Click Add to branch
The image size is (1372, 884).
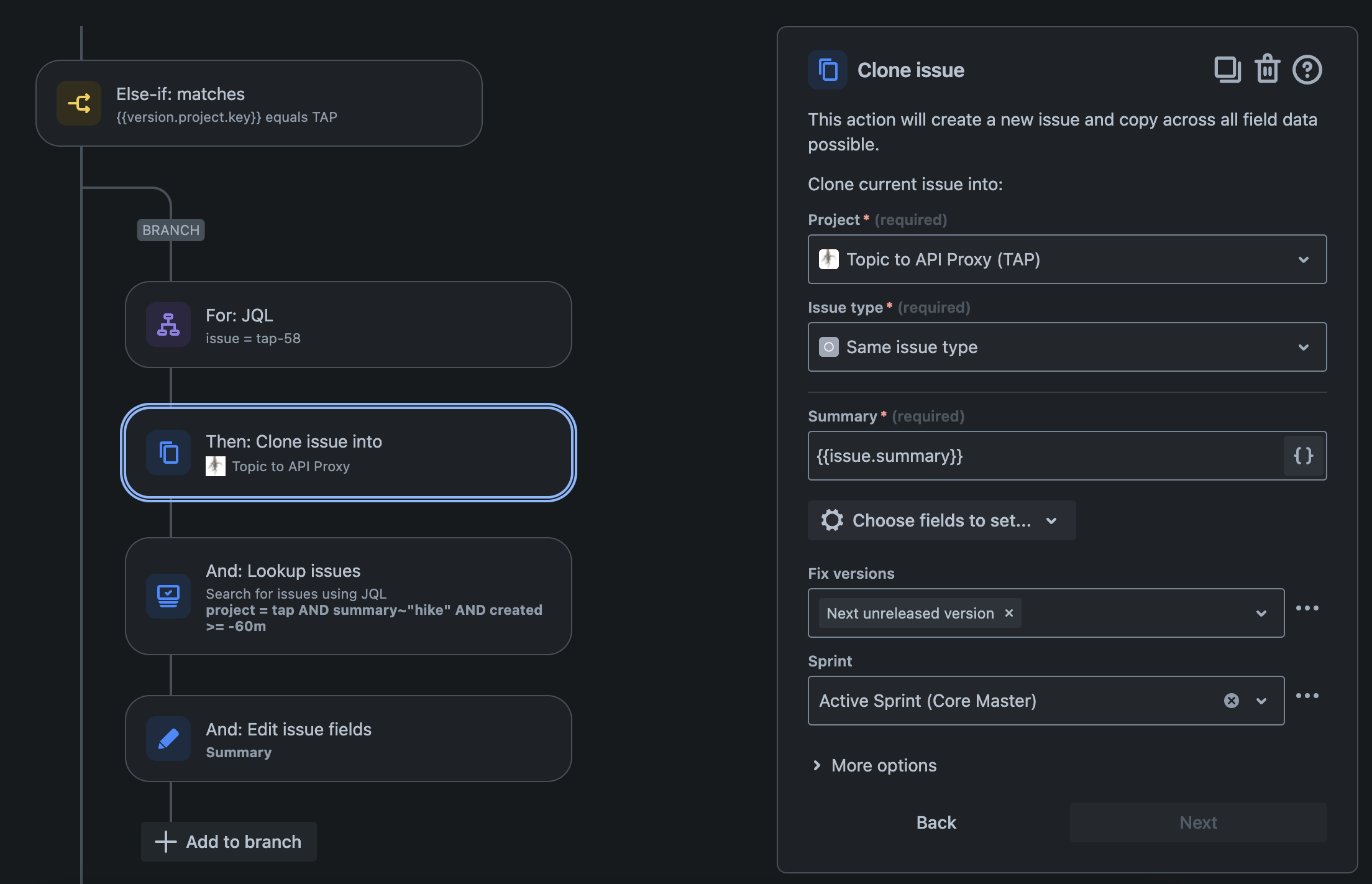[229, 842]
